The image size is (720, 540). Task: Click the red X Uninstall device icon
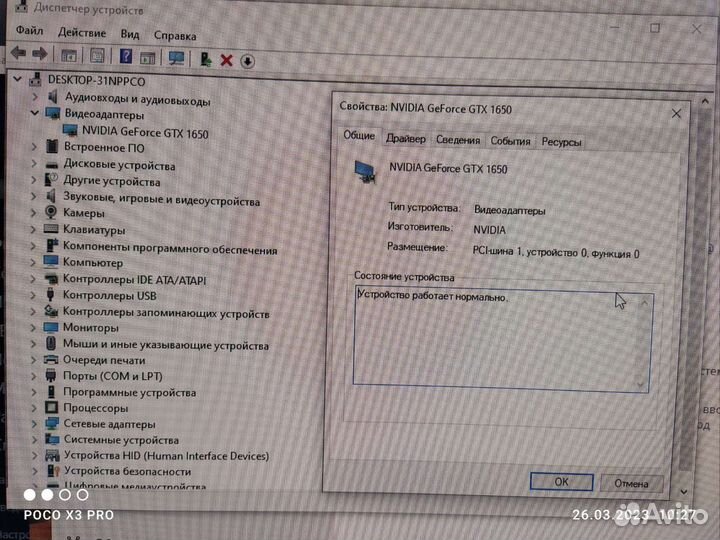tap(226, 60)
